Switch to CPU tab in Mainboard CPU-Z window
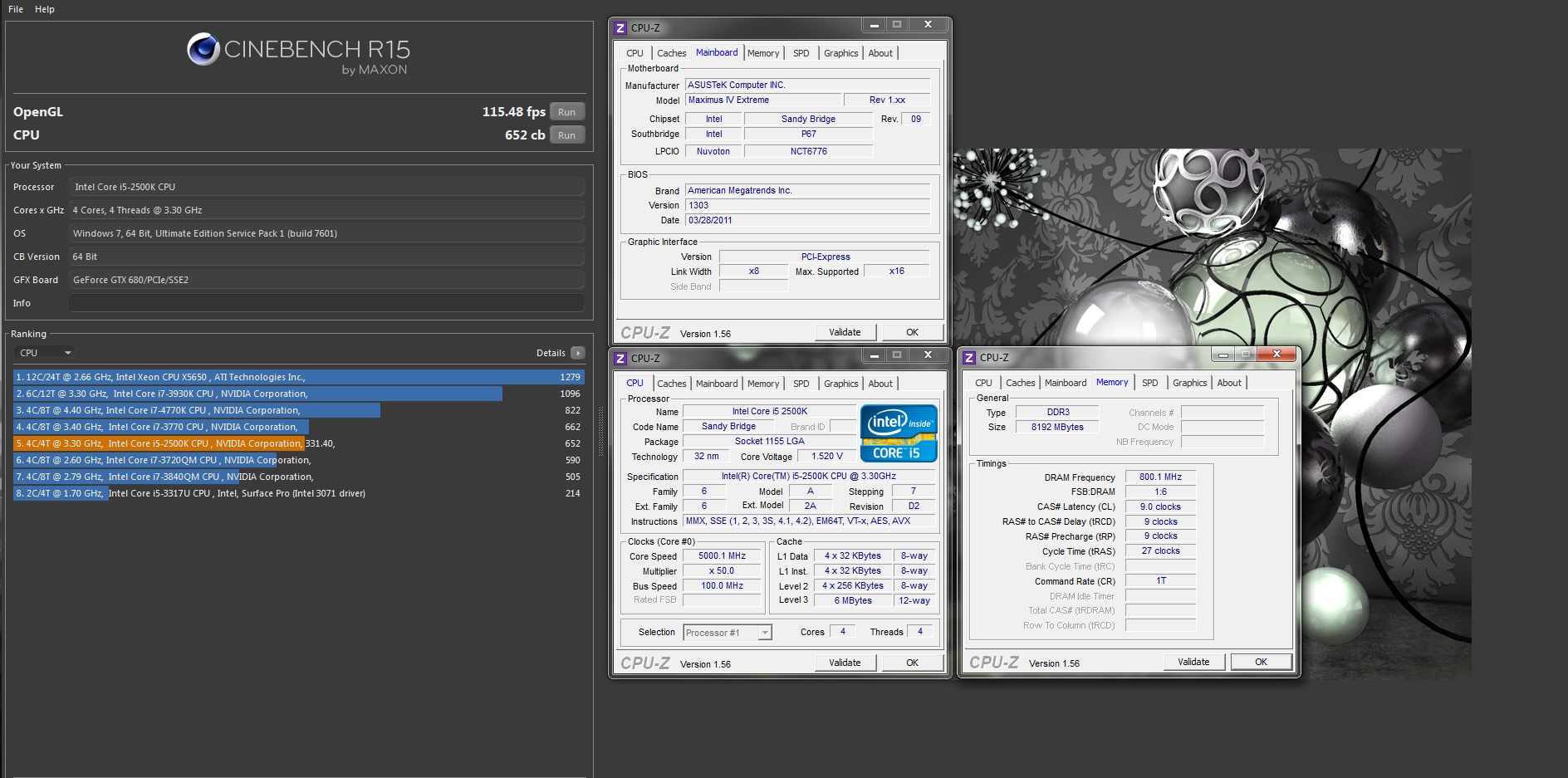Screen dimensions: 1568x778 pyautogui.click(x=635, y=53)
